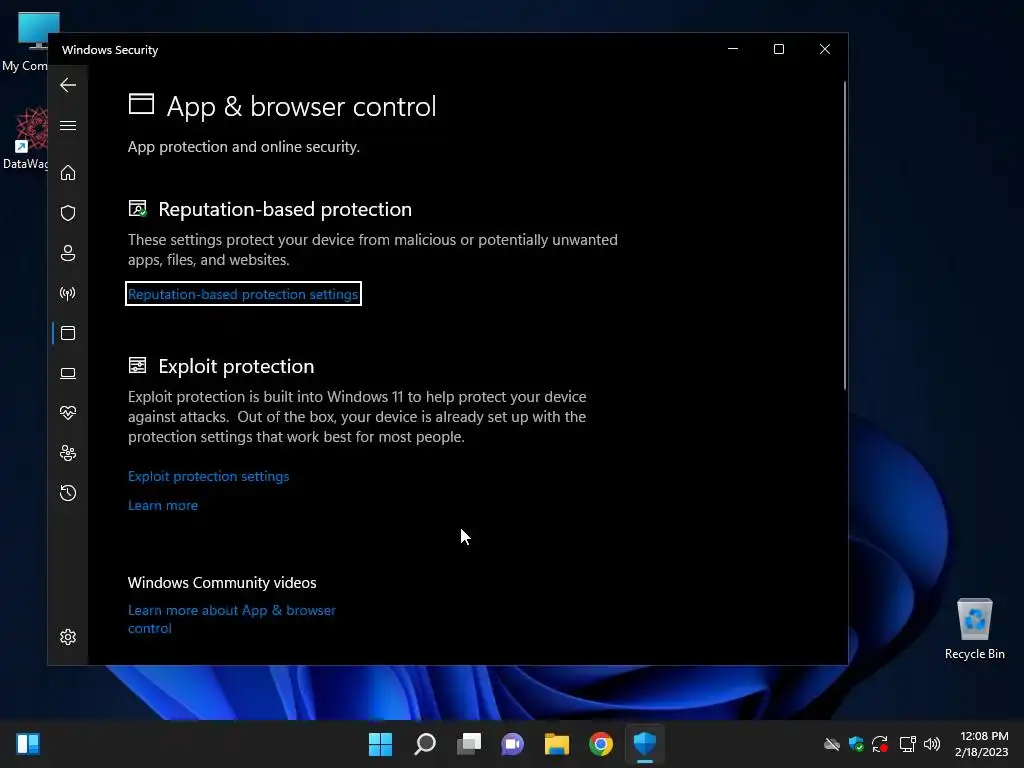
Task: Open Learn more about App & browser control
Action: pyautogui.click(x=232, y=619)
